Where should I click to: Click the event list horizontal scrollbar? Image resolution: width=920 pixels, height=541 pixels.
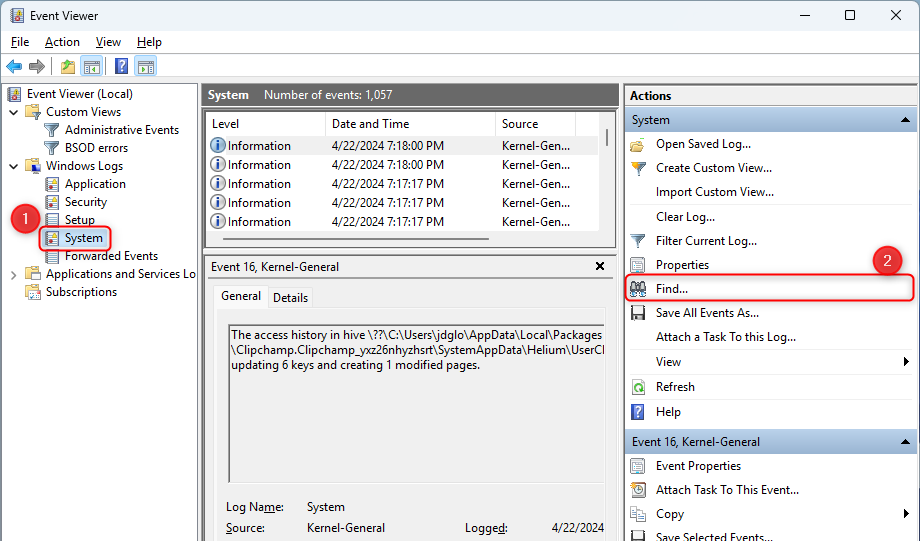[x=356, y=239]
